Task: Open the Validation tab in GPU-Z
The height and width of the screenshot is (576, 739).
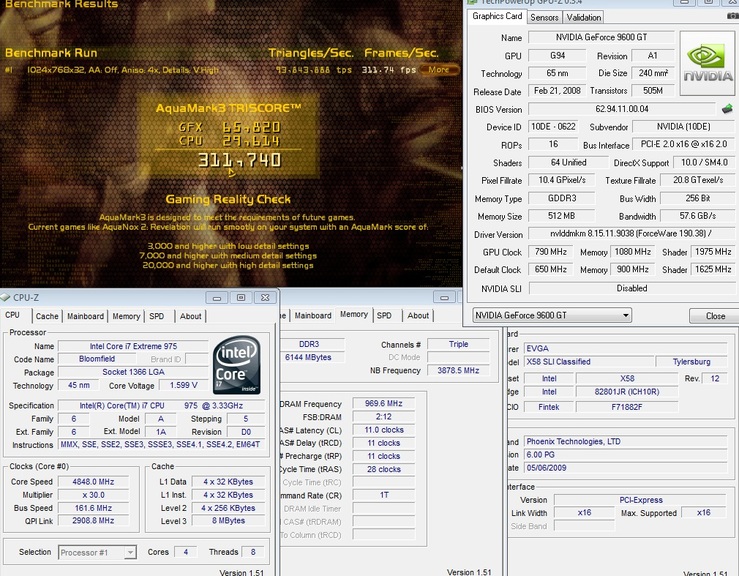Action: pyautogui.click(x=583, y=17)
